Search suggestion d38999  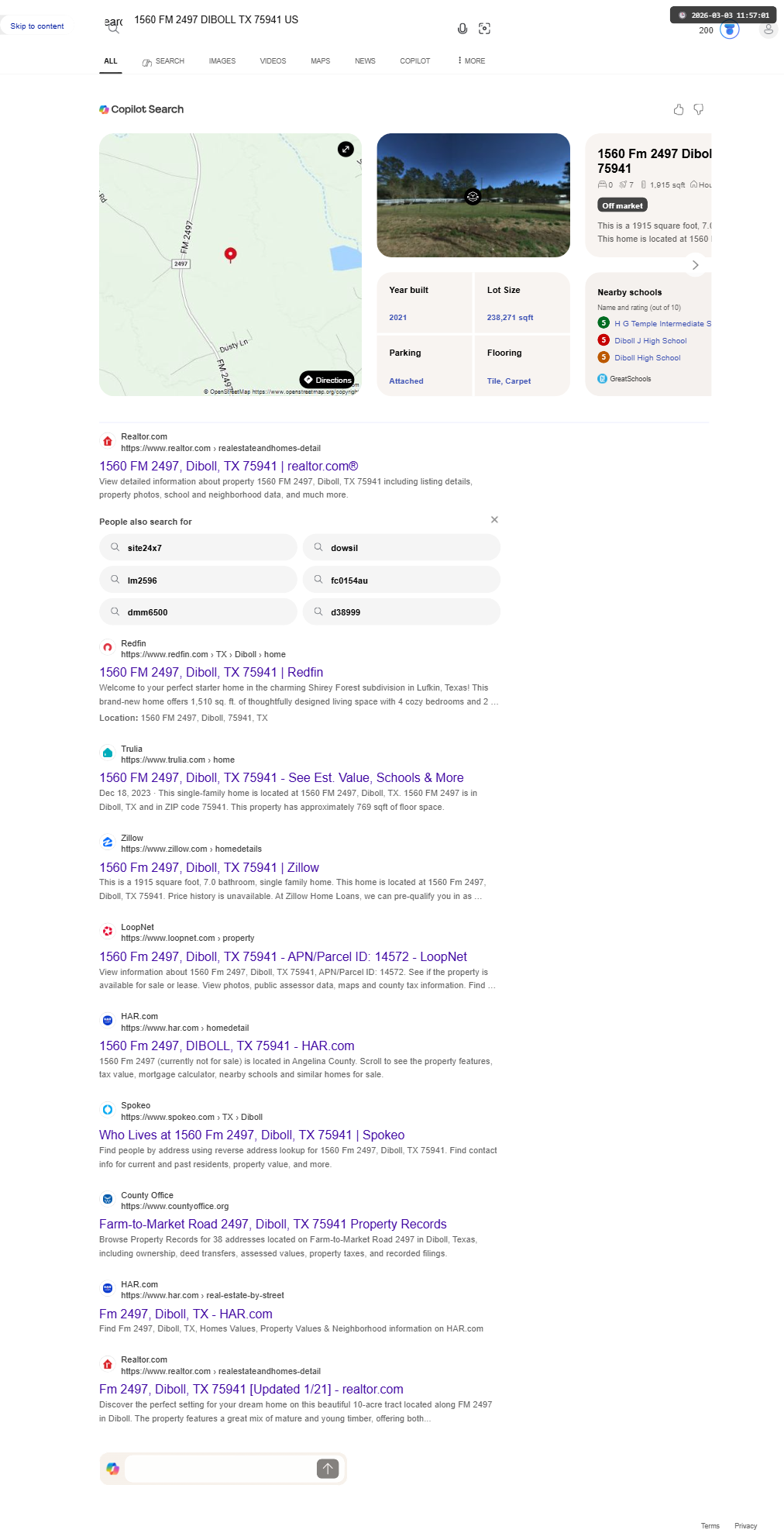coord(401,612)
